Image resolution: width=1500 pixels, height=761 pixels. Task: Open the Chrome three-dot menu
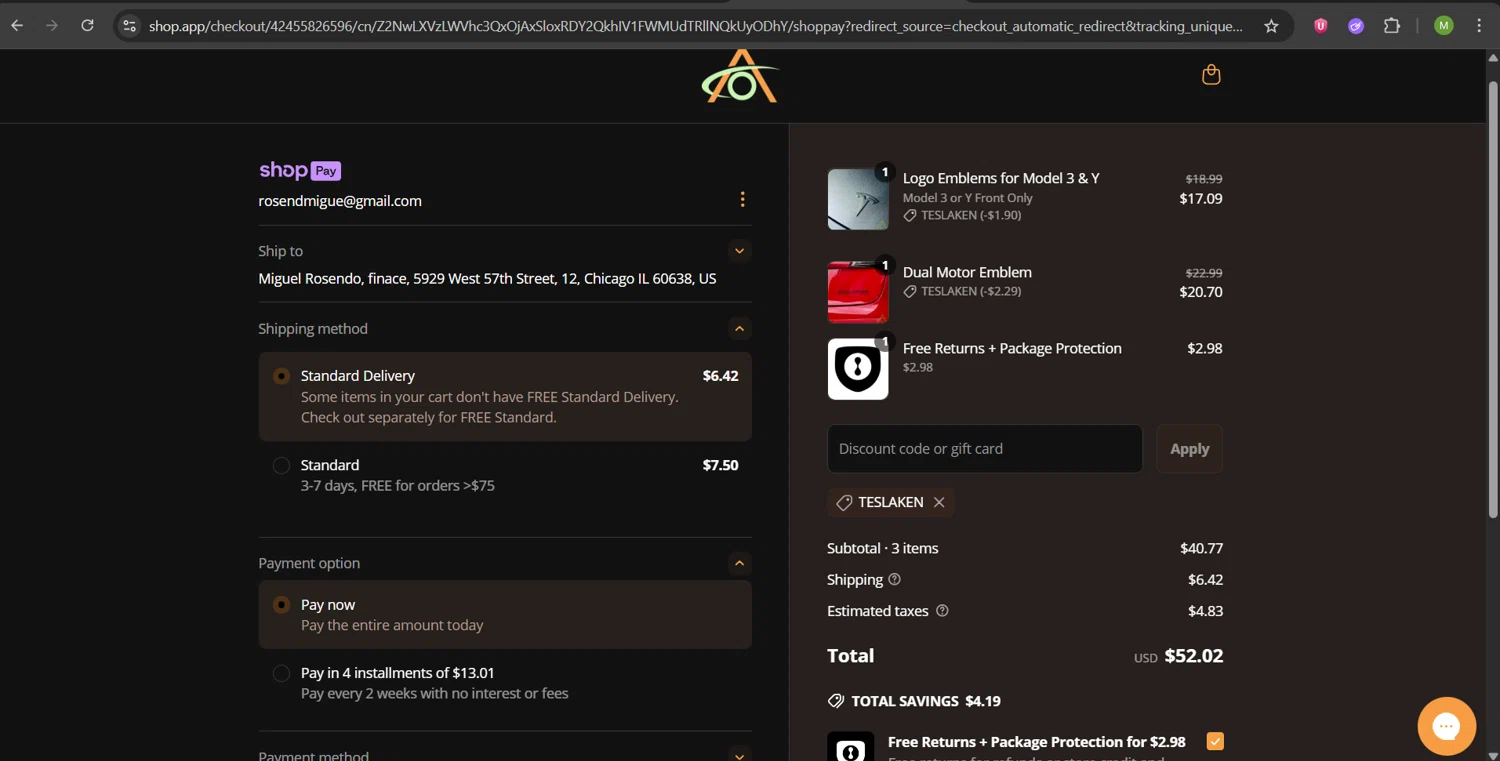coord(1479,26)
